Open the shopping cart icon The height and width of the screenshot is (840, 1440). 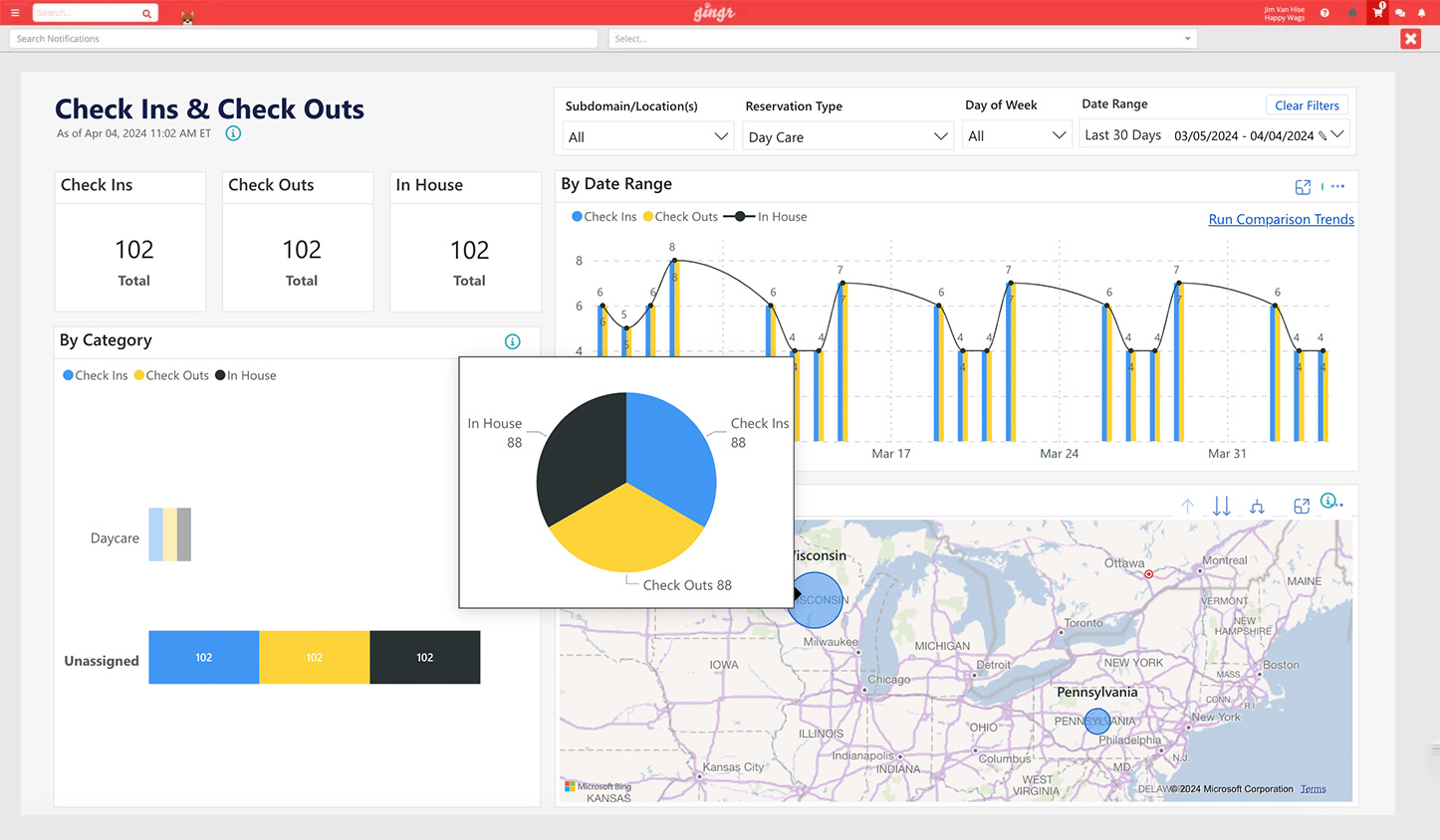(1377, 13)
